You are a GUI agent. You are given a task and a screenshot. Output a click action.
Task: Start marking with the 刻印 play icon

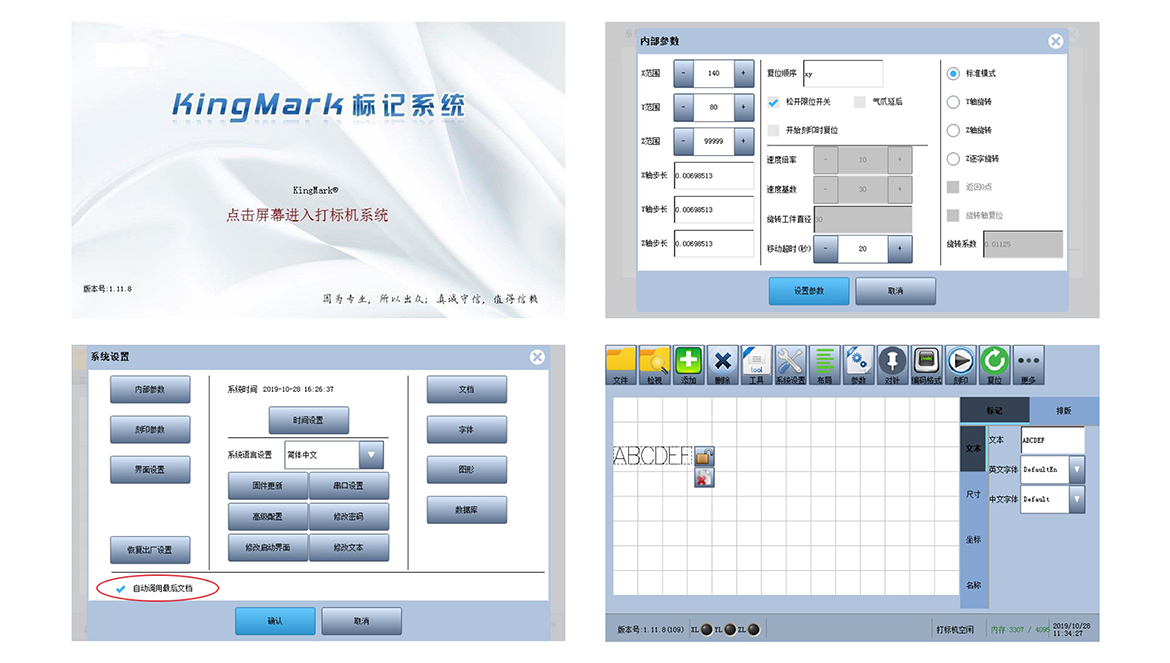tap(960, 365)
